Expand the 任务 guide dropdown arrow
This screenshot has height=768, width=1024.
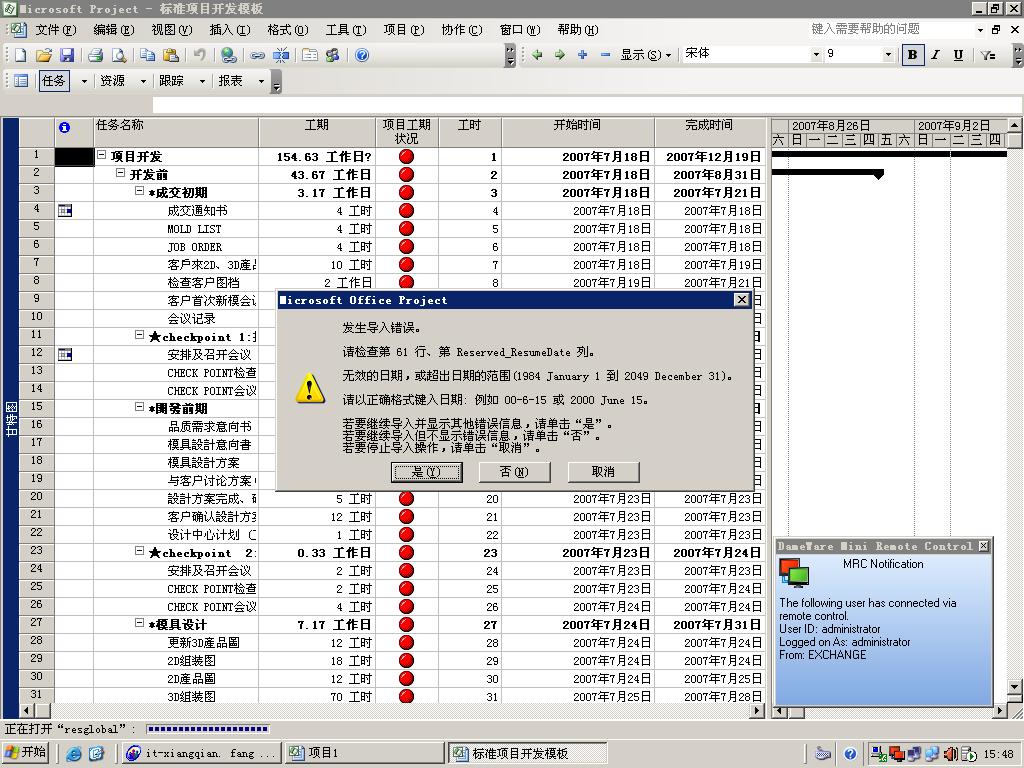click(x=84, y=81)
